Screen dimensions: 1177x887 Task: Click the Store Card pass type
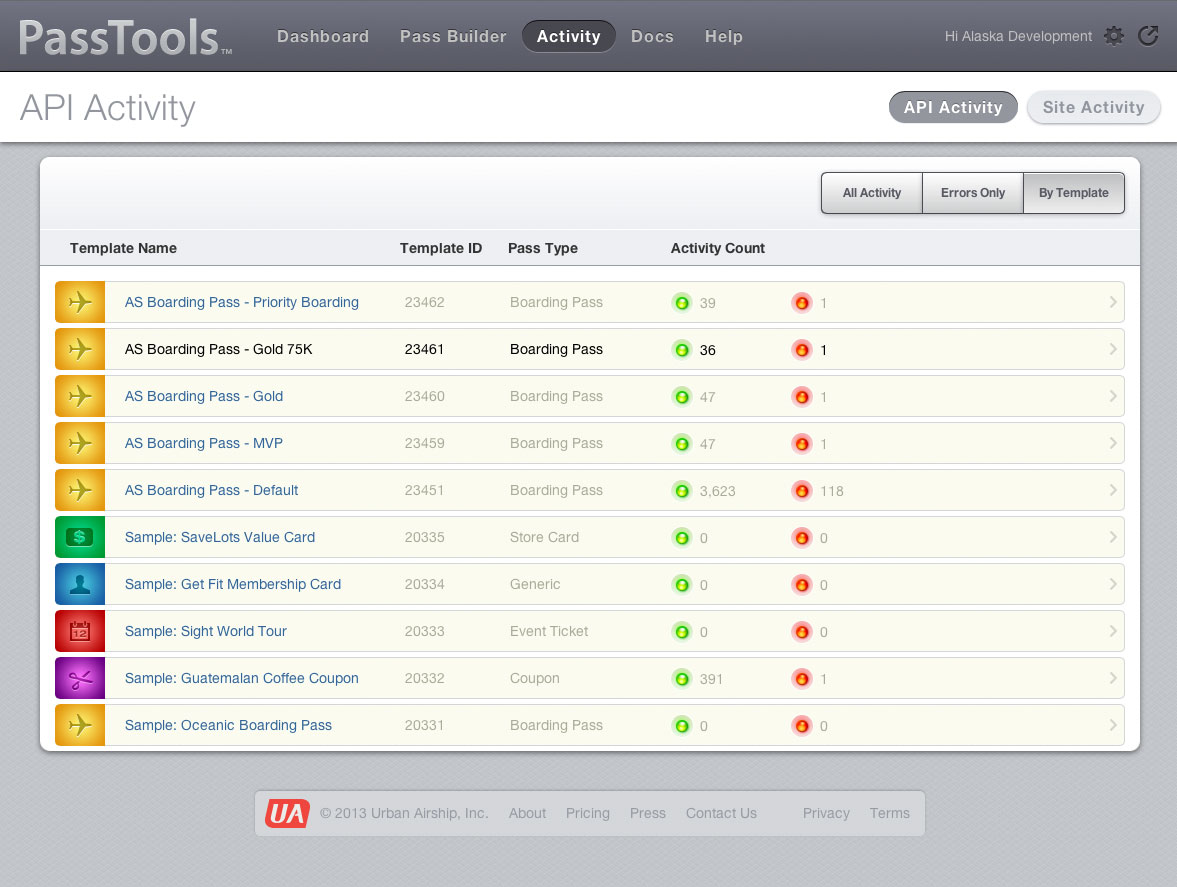pyautogui.click(x=544, y=537)
